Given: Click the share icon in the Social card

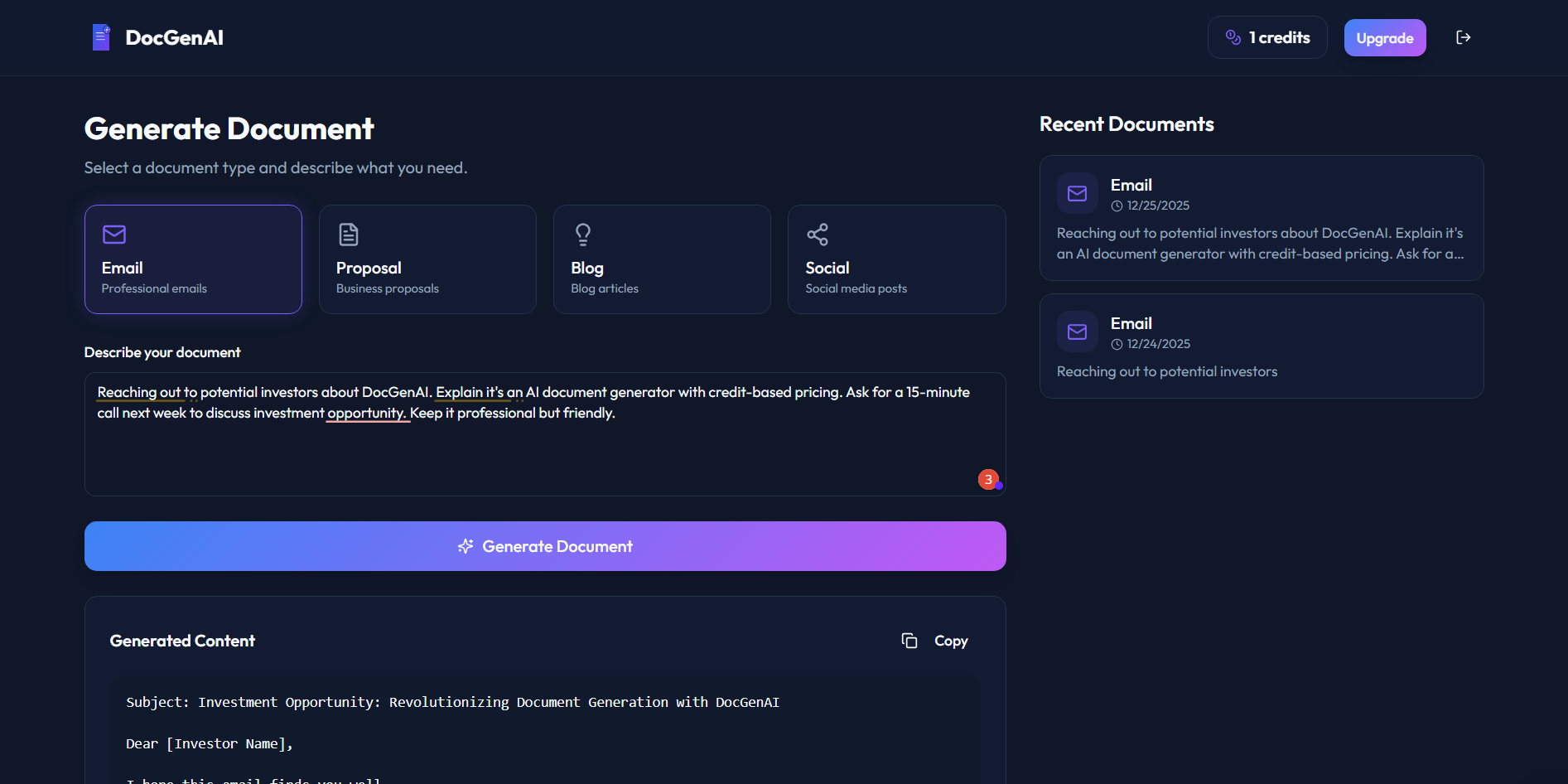Looking at the screenshot, I should tap(818, 235).
